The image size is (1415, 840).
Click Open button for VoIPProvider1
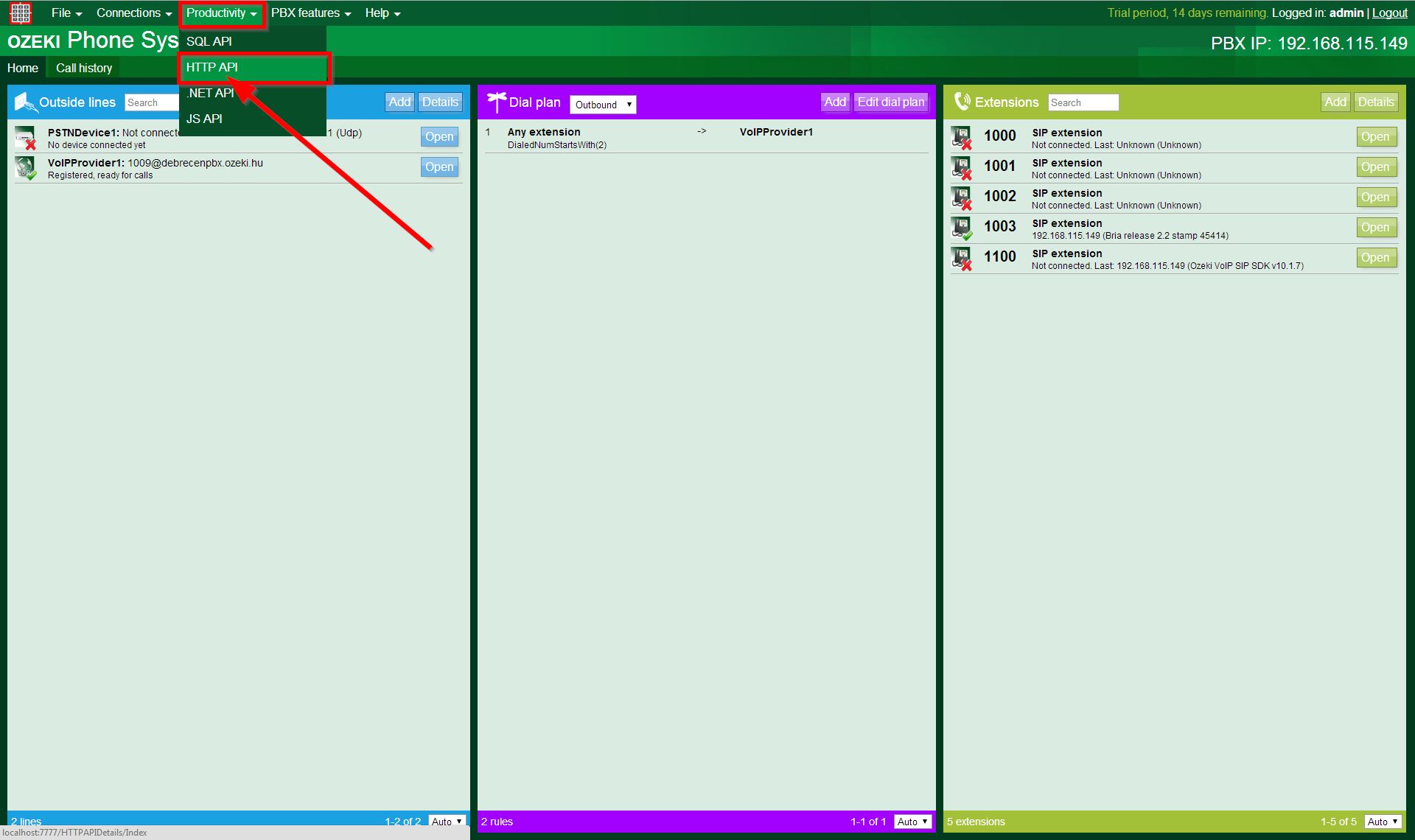[x=438, y=167]
